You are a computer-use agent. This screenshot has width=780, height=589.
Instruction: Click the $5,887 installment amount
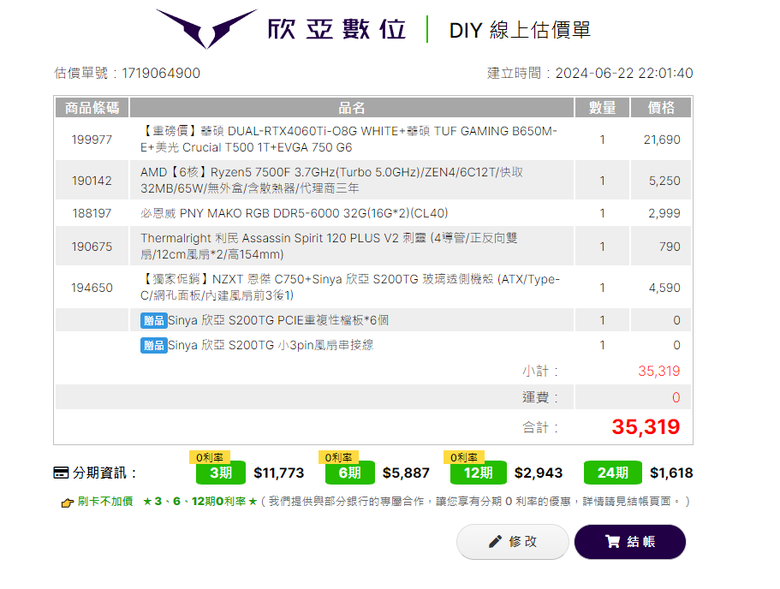coord(406,473)
